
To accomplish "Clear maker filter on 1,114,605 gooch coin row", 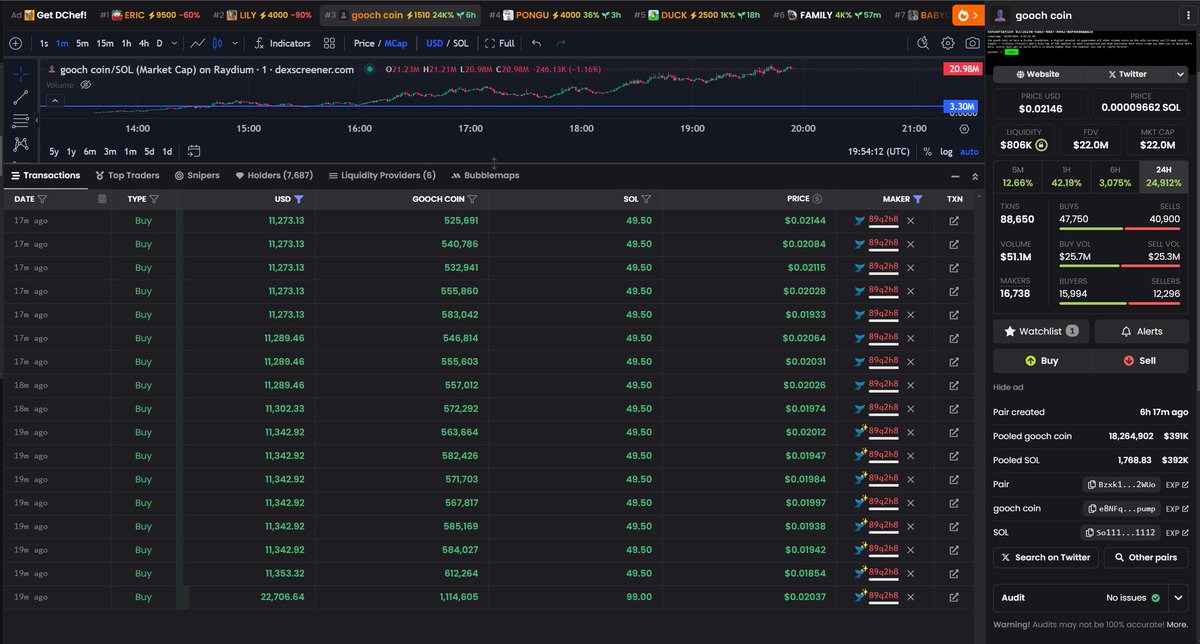I will coord(910,596).
